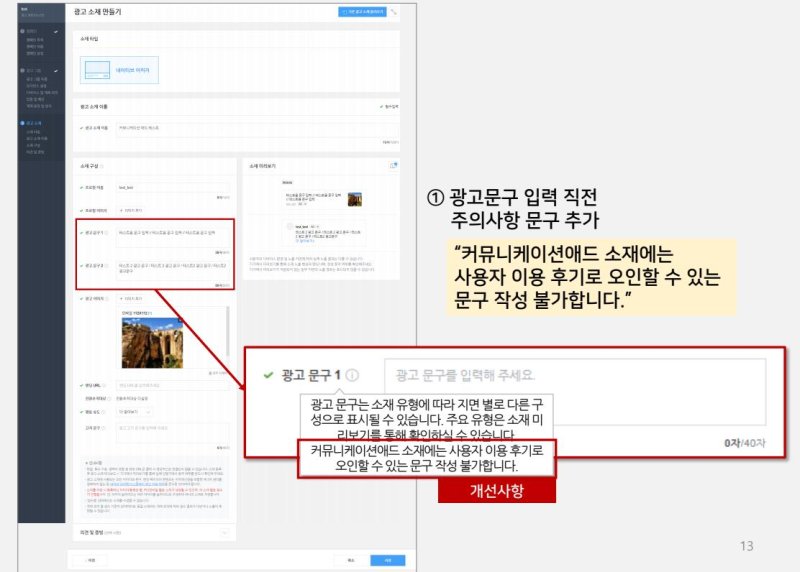The image size is (800, 572).
Task: Click the blue button in the page header
Action: point(361,12)
